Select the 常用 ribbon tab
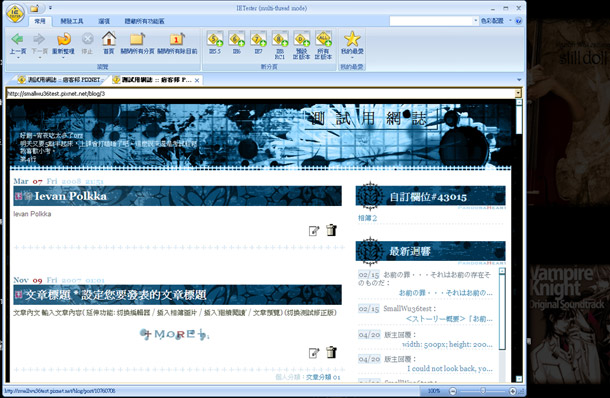Image resolution: width=610 pixels, height=398 pixels. (40, 21)
